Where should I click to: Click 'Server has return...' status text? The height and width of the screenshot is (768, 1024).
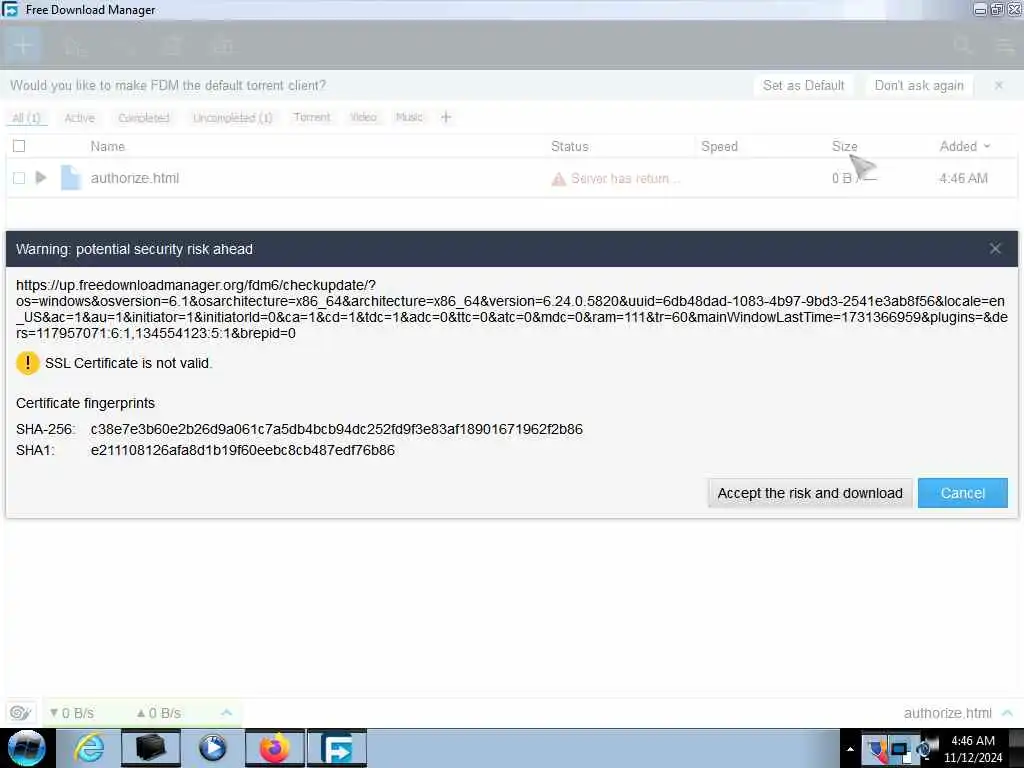pyautogui.click(x=626, y=178)
